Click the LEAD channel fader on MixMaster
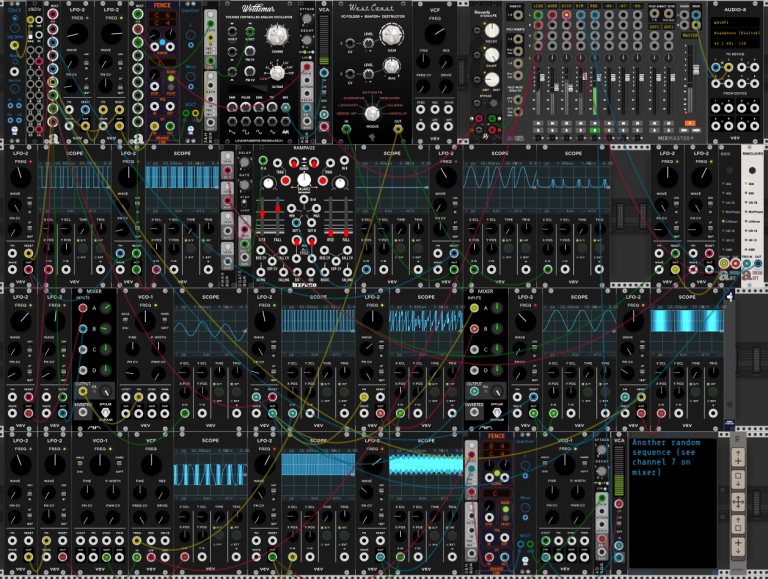This screenshot has height=579, width=768. [x=542, y=77]
